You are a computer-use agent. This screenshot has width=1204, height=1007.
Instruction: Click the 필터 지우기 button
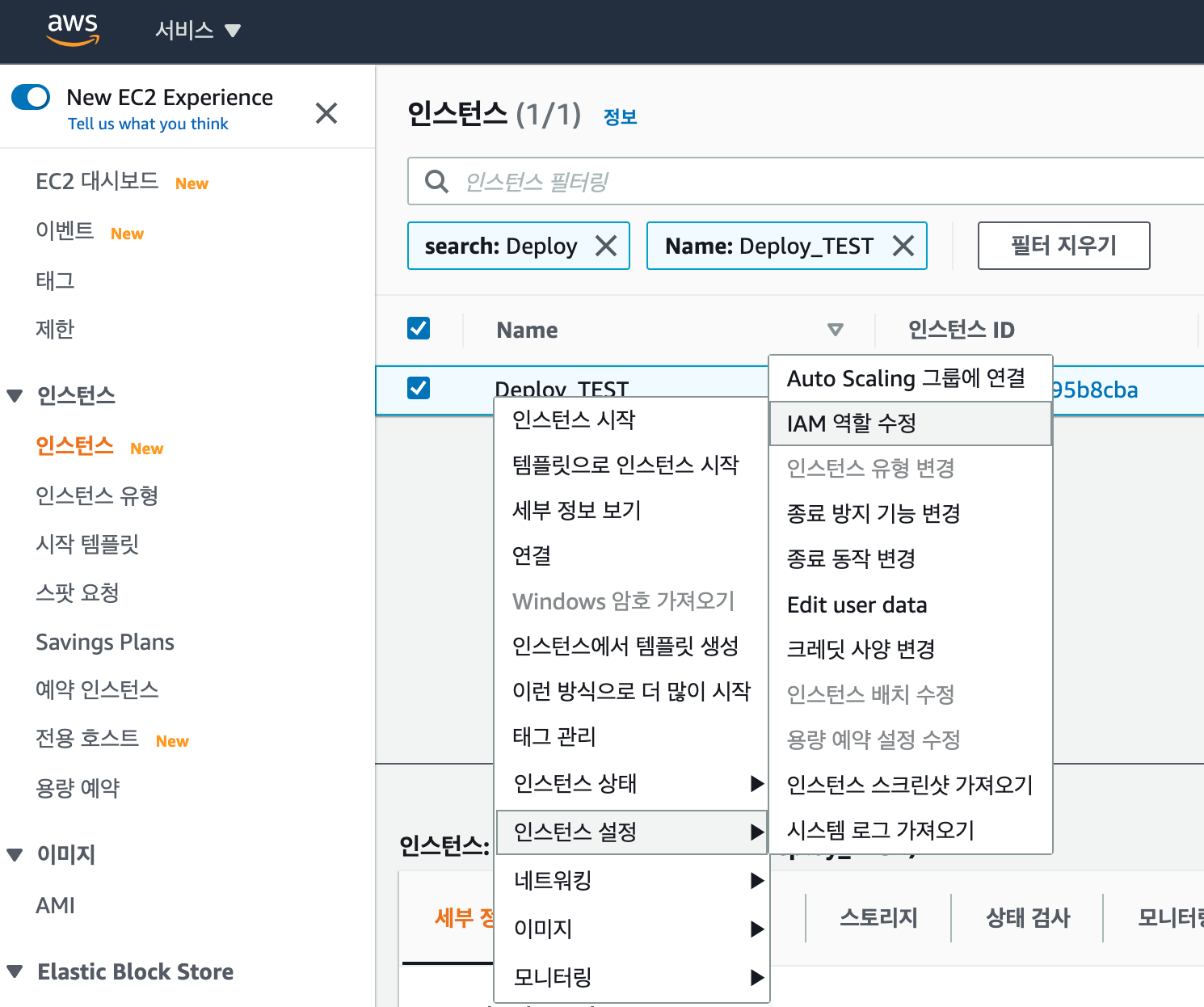click(1063, 246)
